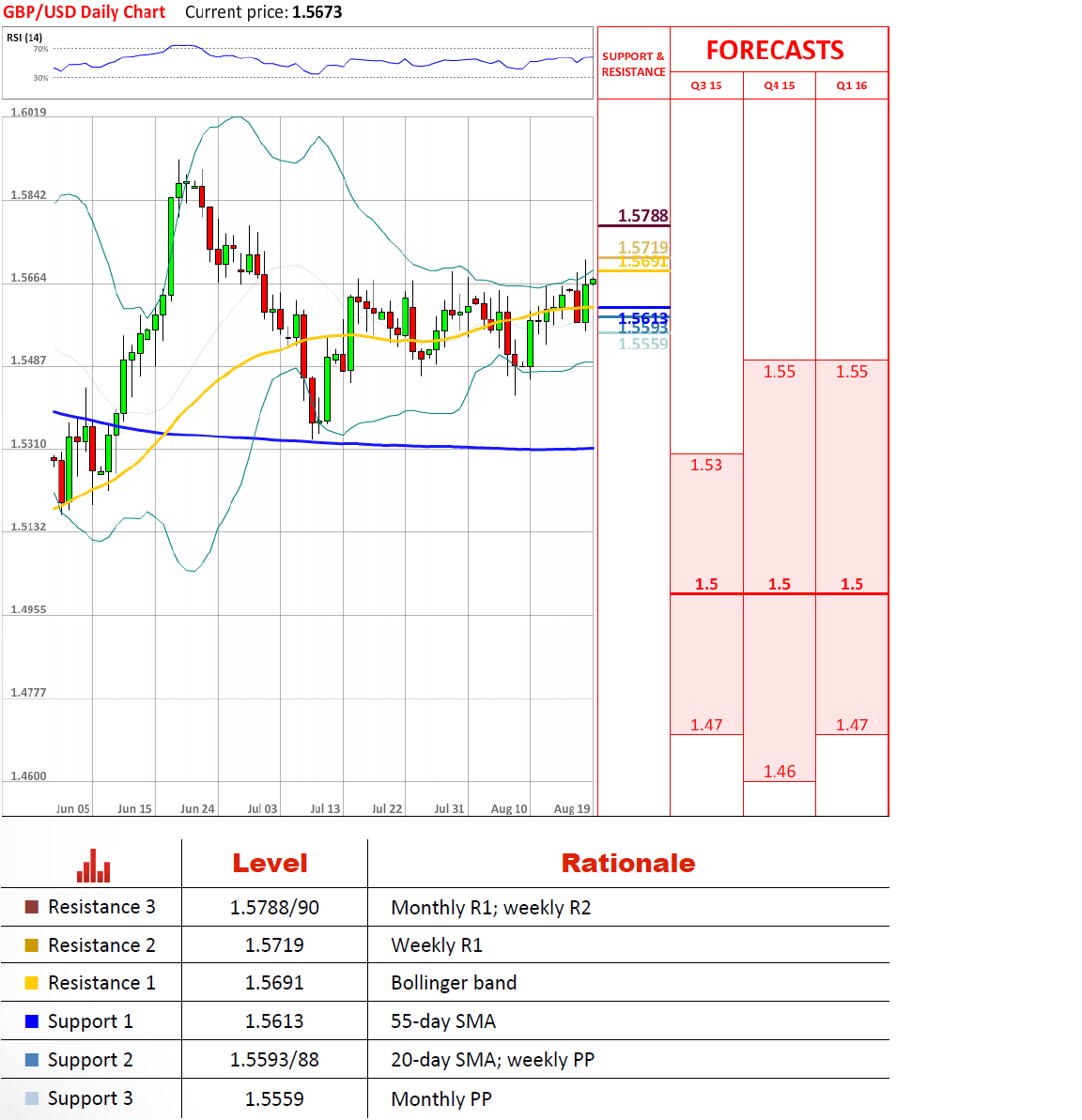The image size is (1082, 1120).
Task: Click the 1.53 forecast value in Q3 15
Action: click(706, 465)
